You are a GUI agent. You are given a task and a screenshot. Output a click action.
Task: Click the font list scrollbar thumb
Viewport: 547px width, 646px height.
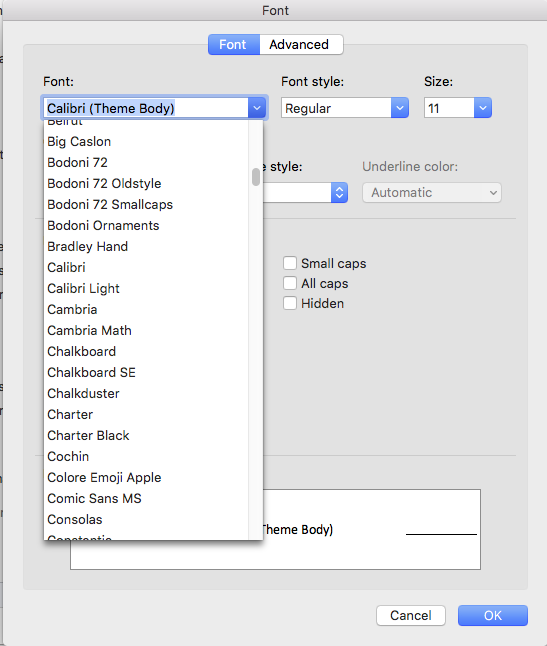(x=256, y=177)
